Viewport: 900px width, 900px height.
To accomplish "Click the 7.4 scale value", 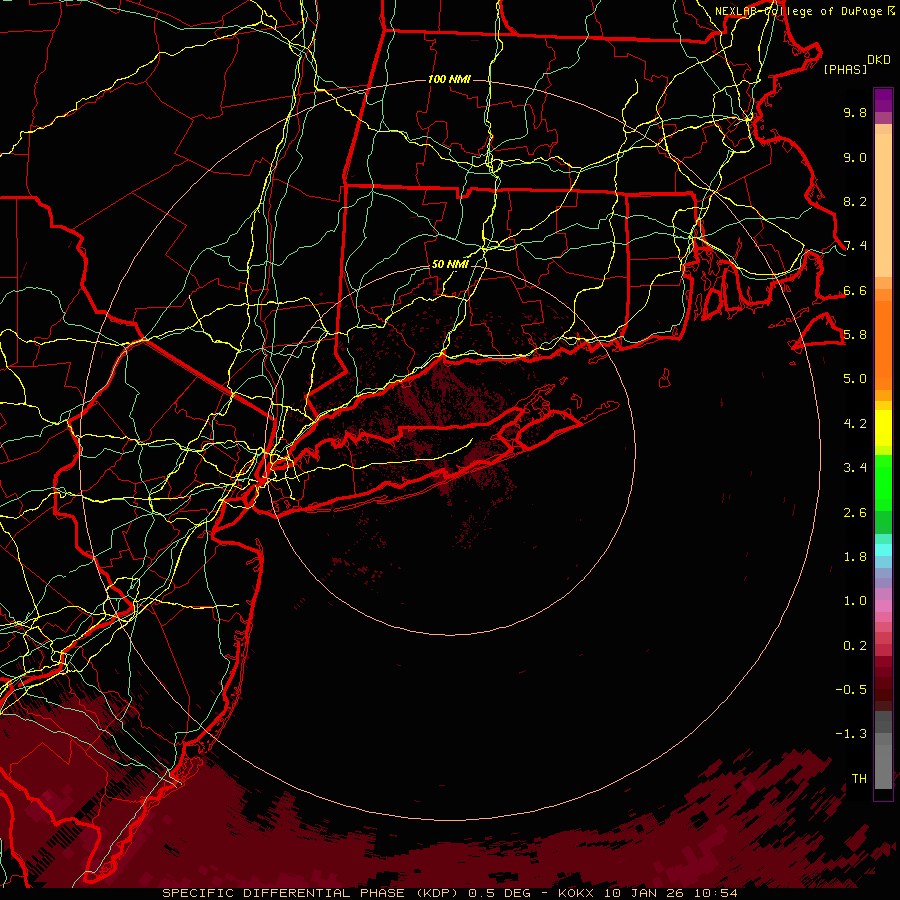I will 855,246.
